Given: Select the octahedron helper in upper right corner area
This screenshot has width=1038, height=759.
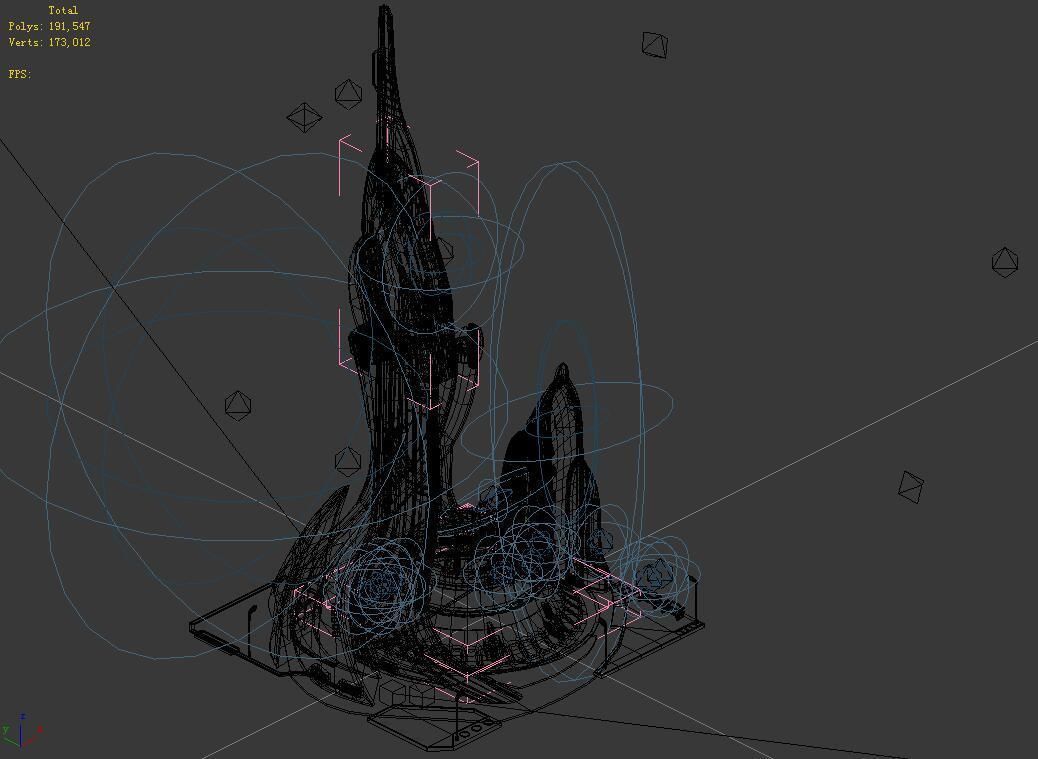Looking at the screenshot, I should (x=655, y=44).
